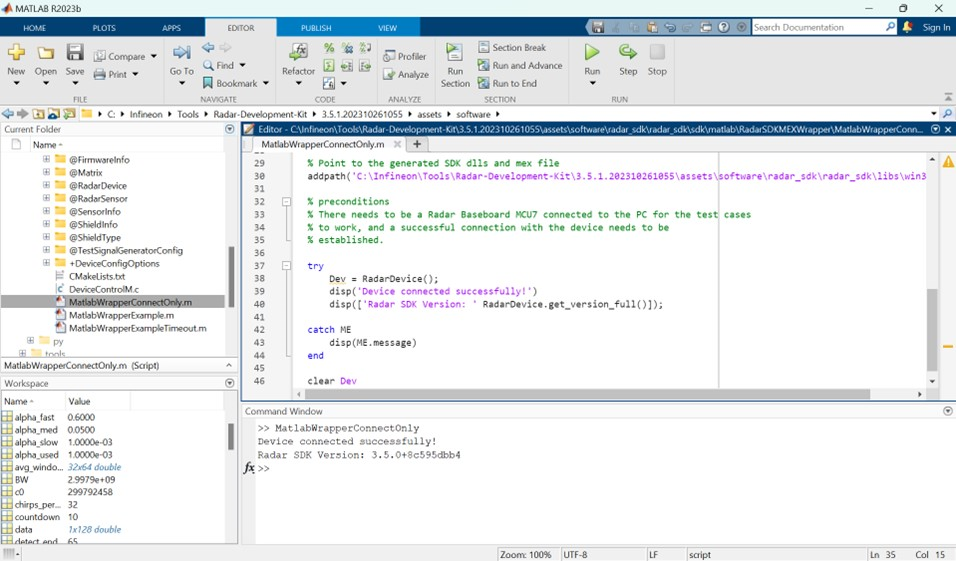Open the Bookmark dropdown
This screenshot has height=561, width=956.
click(265, 83)
